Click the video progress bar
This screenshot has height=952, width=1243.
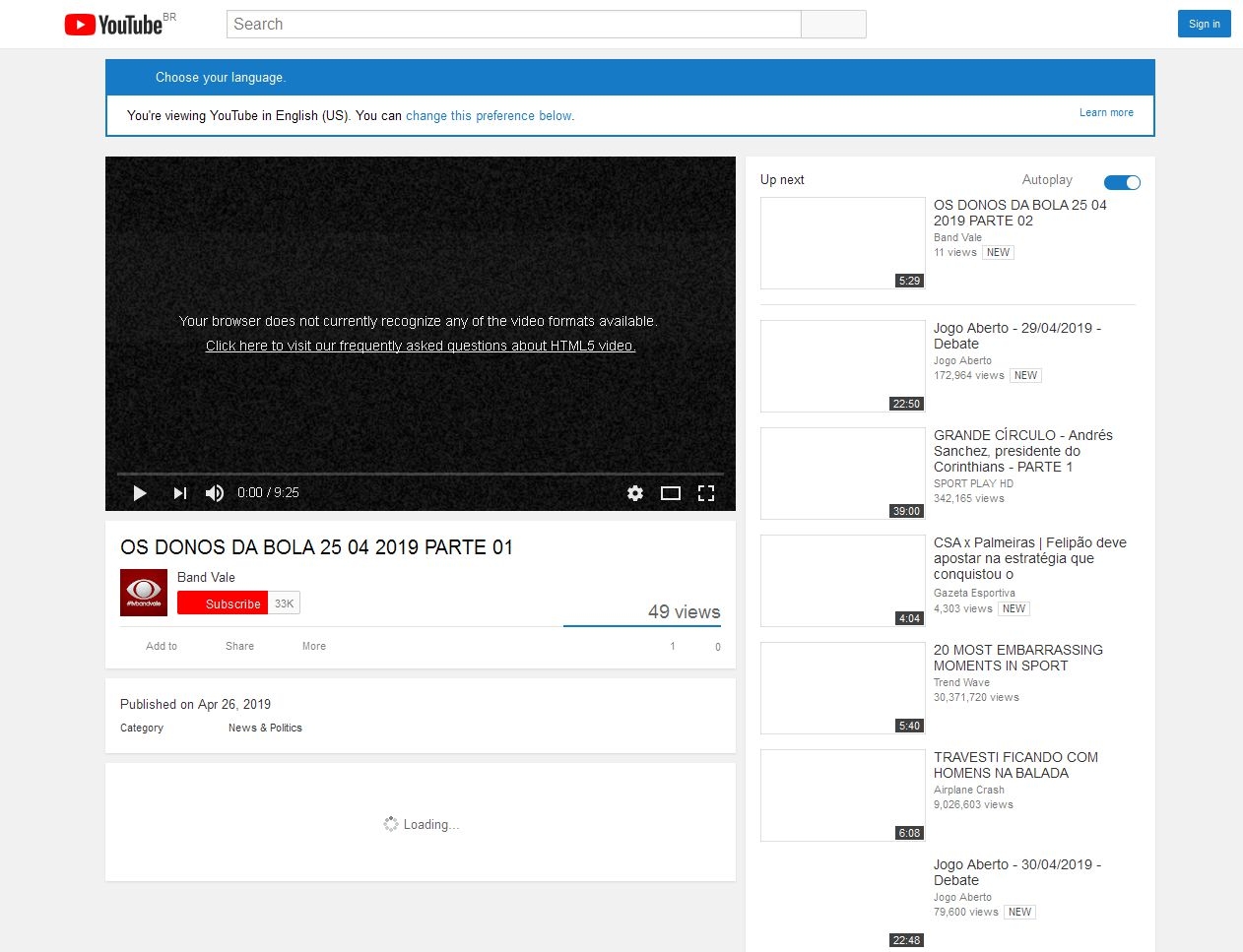pyautogui.click(x=421, y=475)
